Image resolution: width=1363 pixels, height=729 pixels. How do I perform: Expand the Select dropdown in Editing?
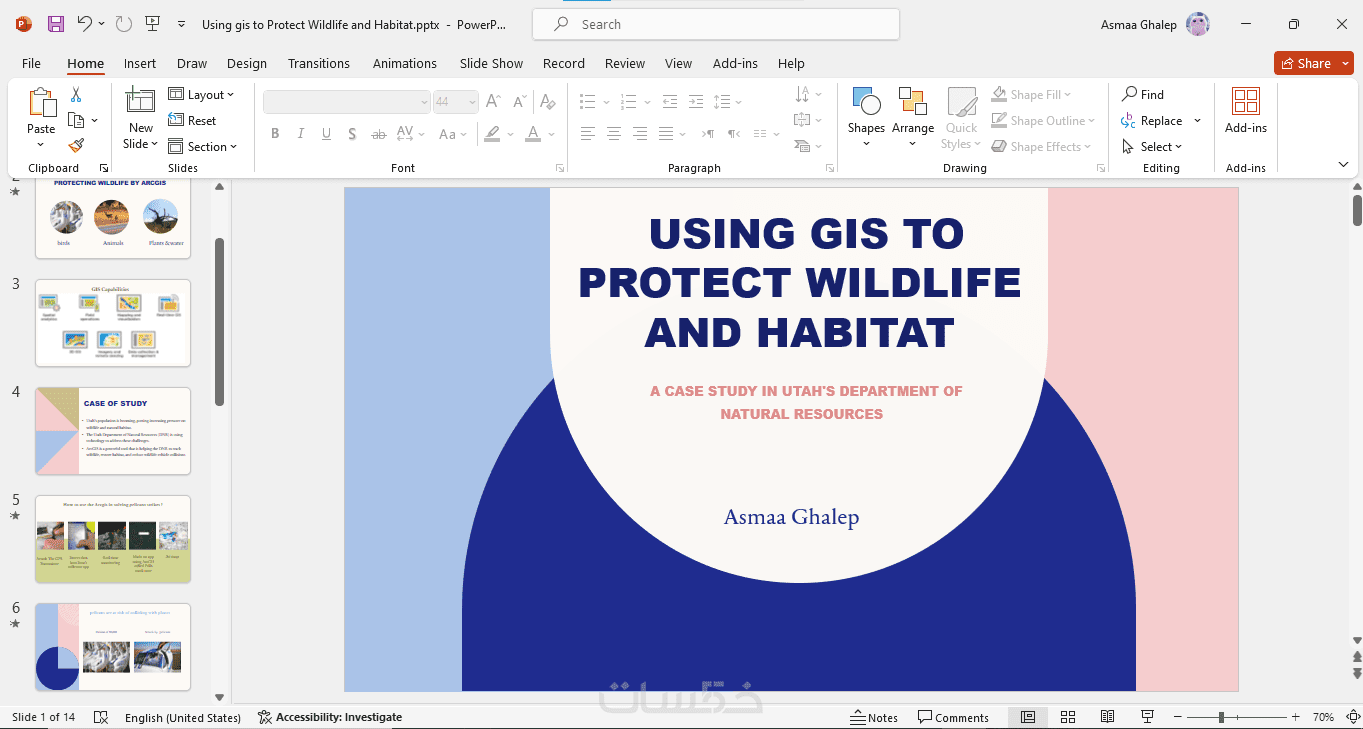click(x=1160, y=147)
